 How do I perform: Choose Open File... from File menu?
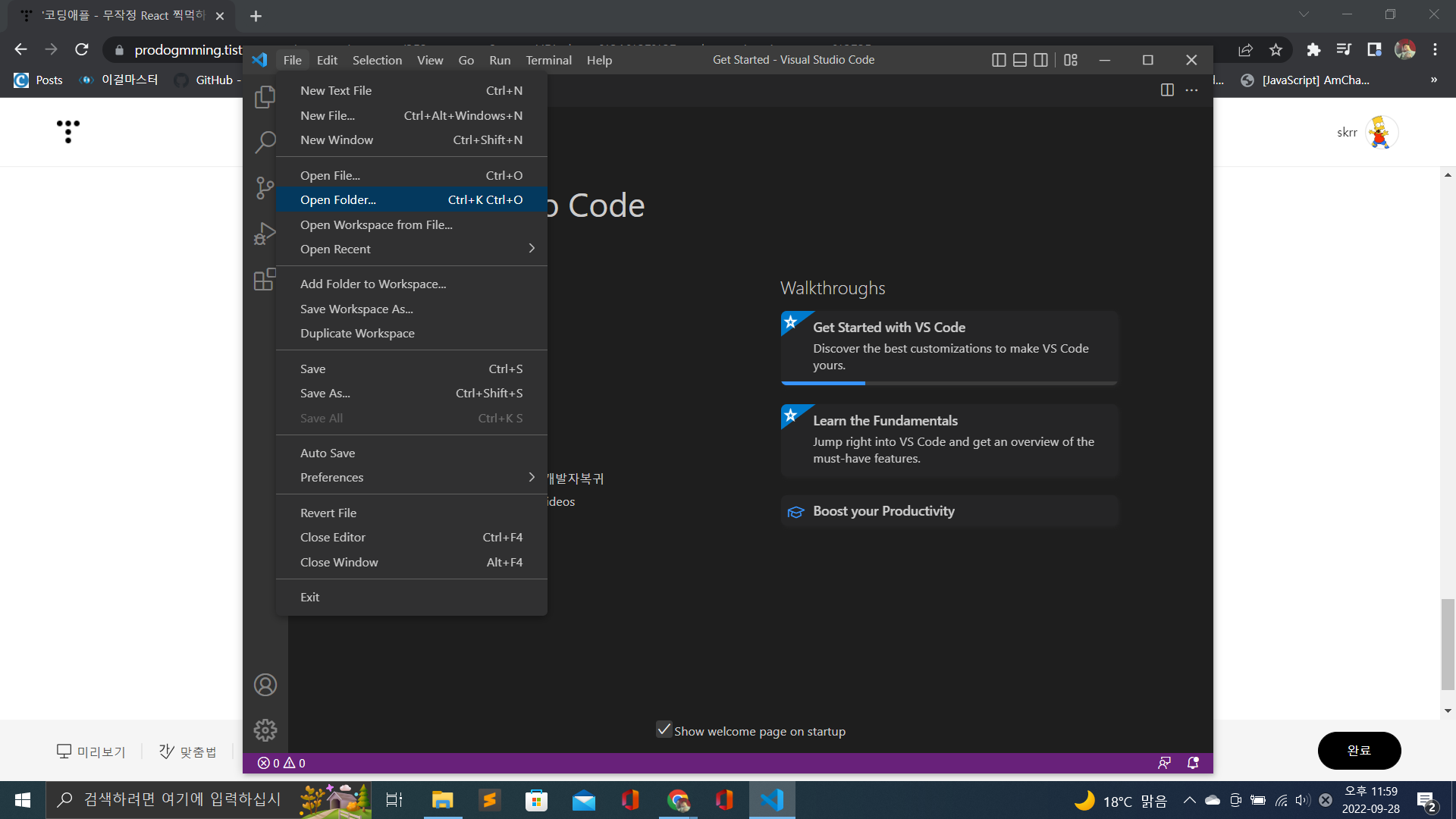pos(411,175)
